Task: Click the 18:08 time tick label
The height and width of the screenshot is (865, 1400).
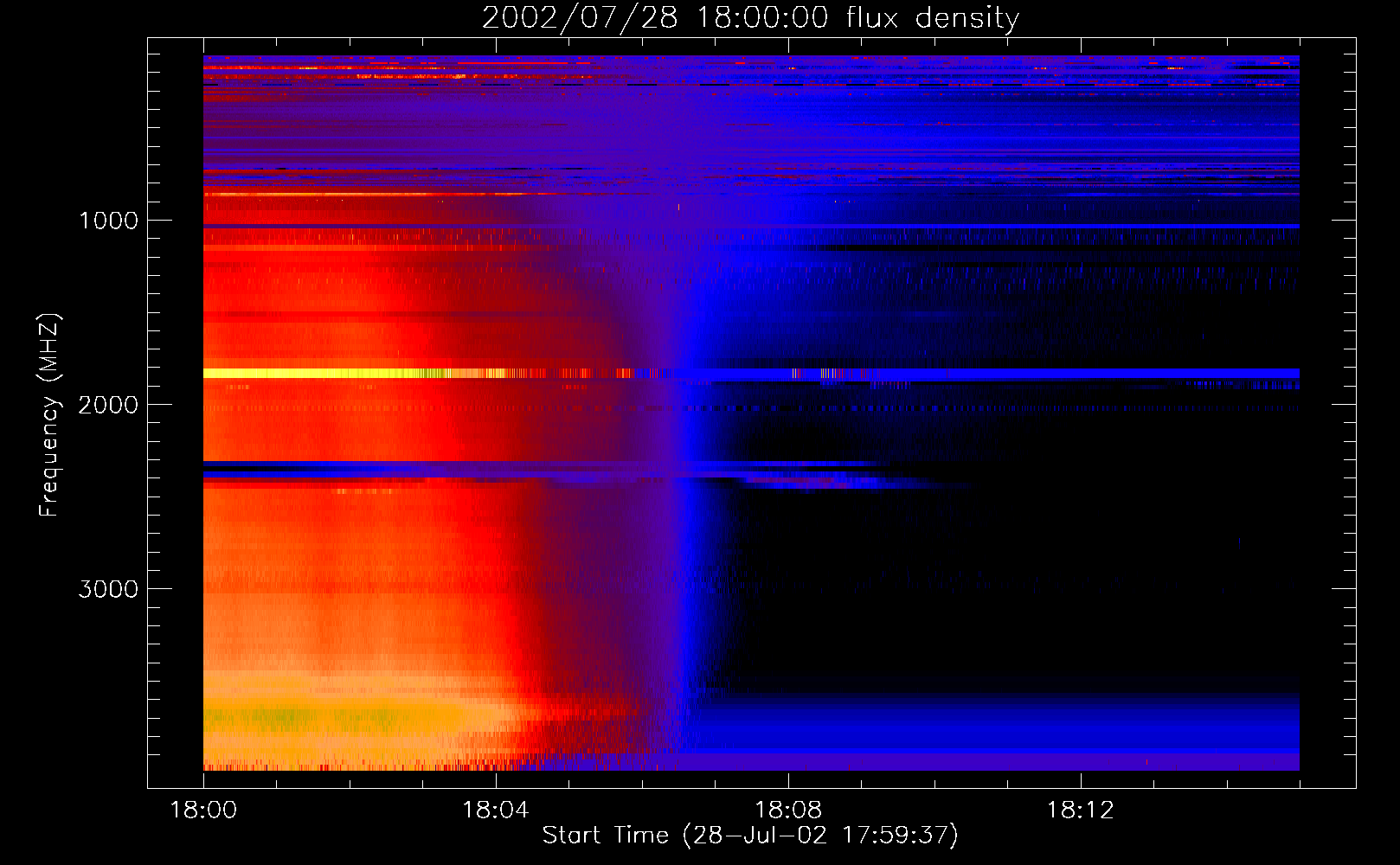Action: point(788,811)
